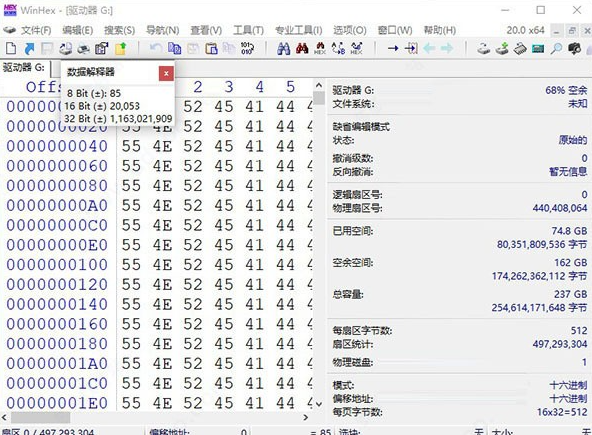Viewport: 592px width, 435px height.
Task: Click the 32 Bit value 1,163,021,909
Action: click(x=141, y=119)
